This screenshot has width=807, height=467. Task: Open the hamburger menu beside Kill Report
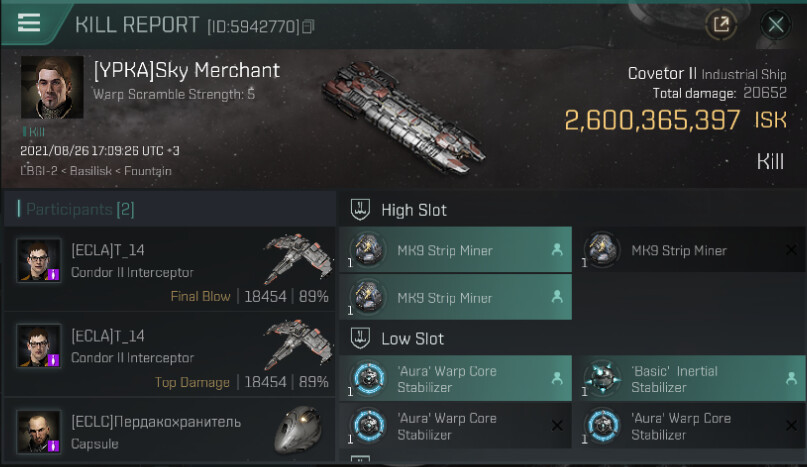point(29,23)
